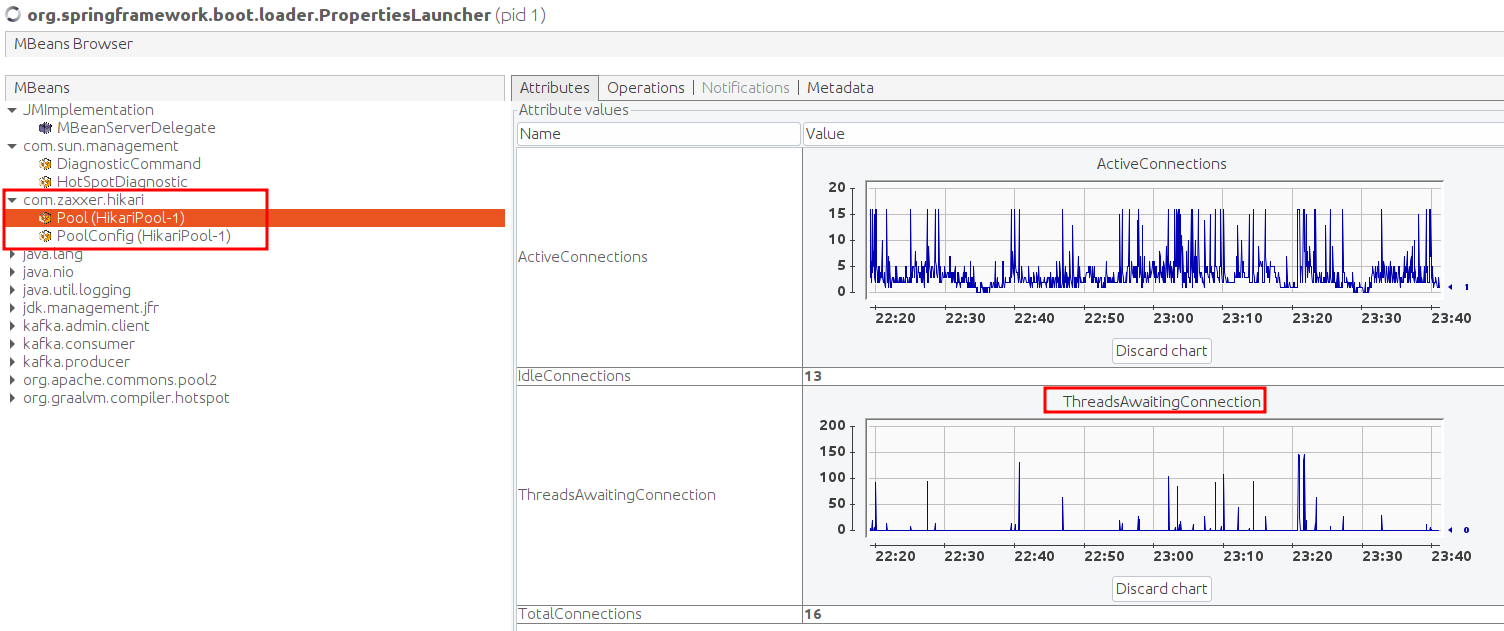Collapse the JMImplementation branch
Viewport: 1504px width, 631px height.
point(11,109)
